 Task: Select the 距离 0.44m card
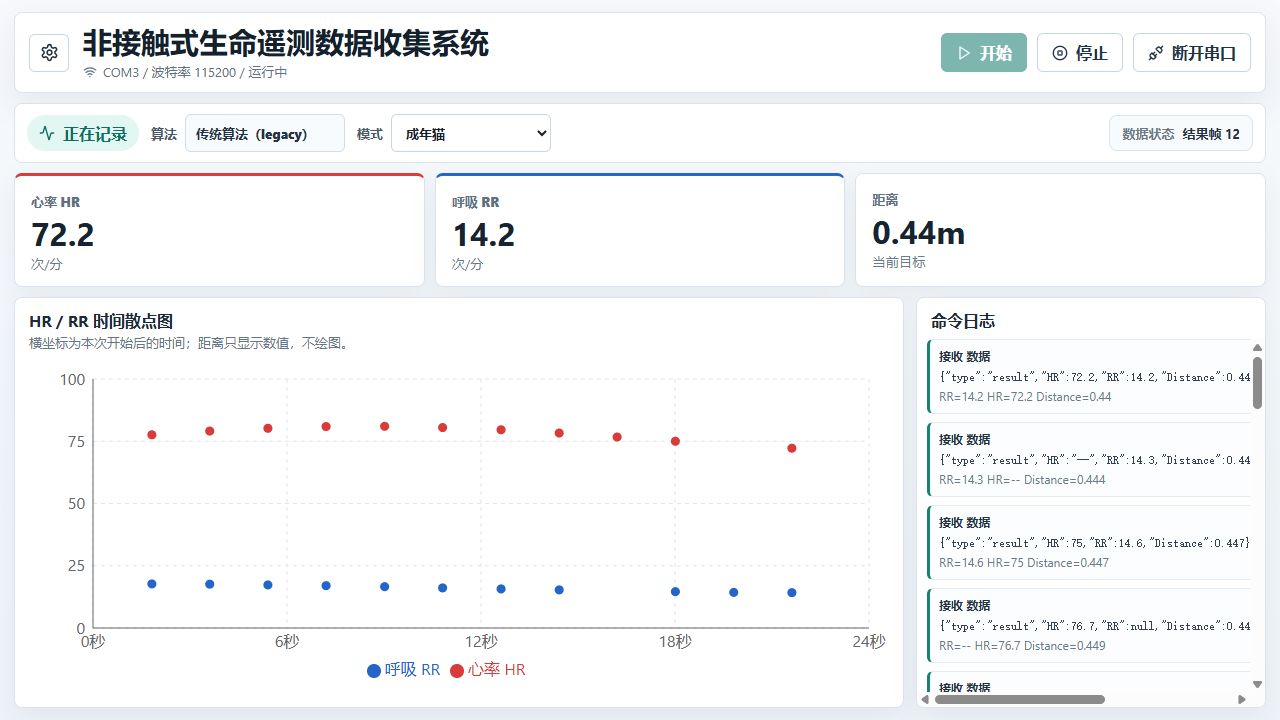pos(1060,230)
